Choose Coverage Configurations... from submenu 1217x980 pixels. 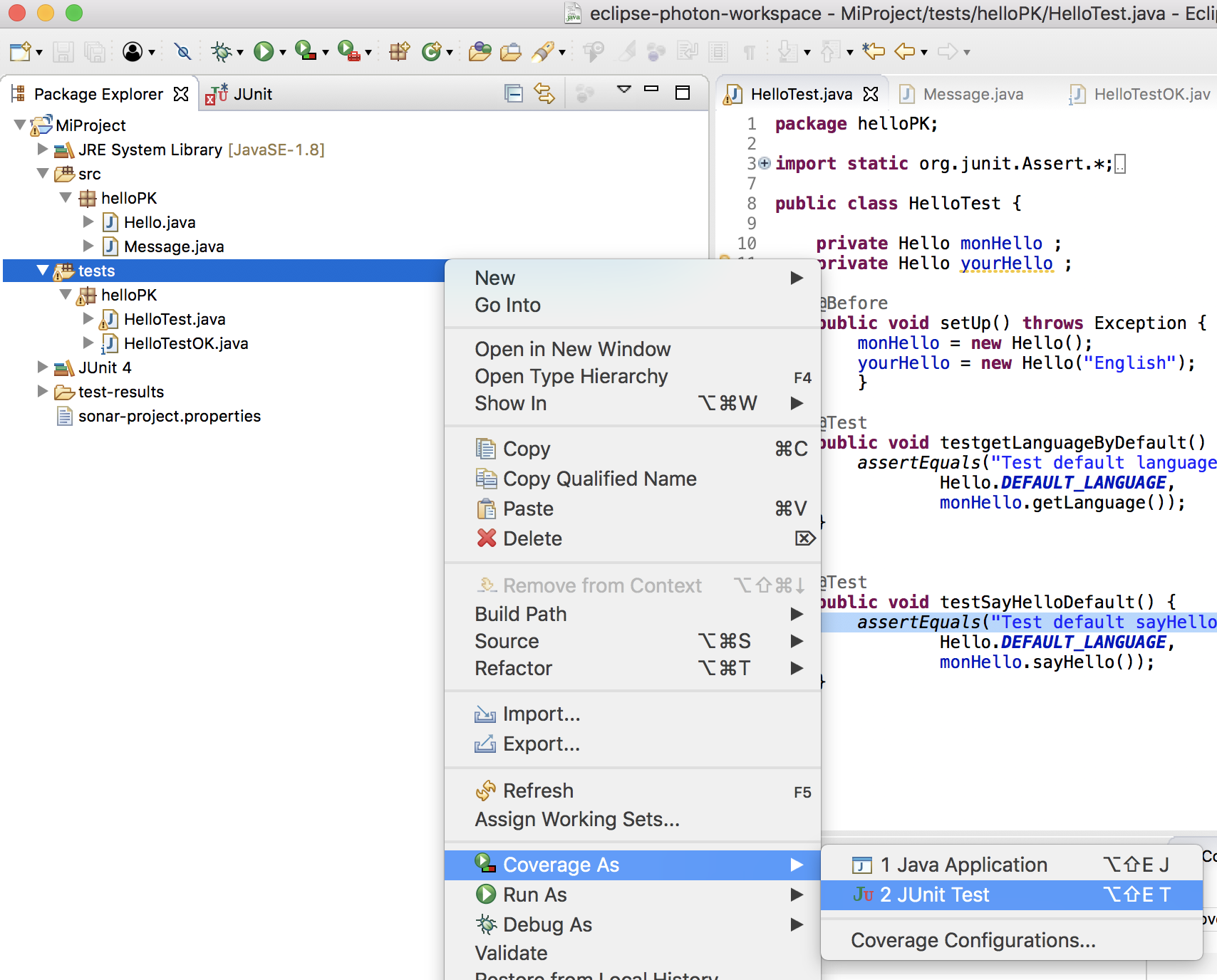973,940
